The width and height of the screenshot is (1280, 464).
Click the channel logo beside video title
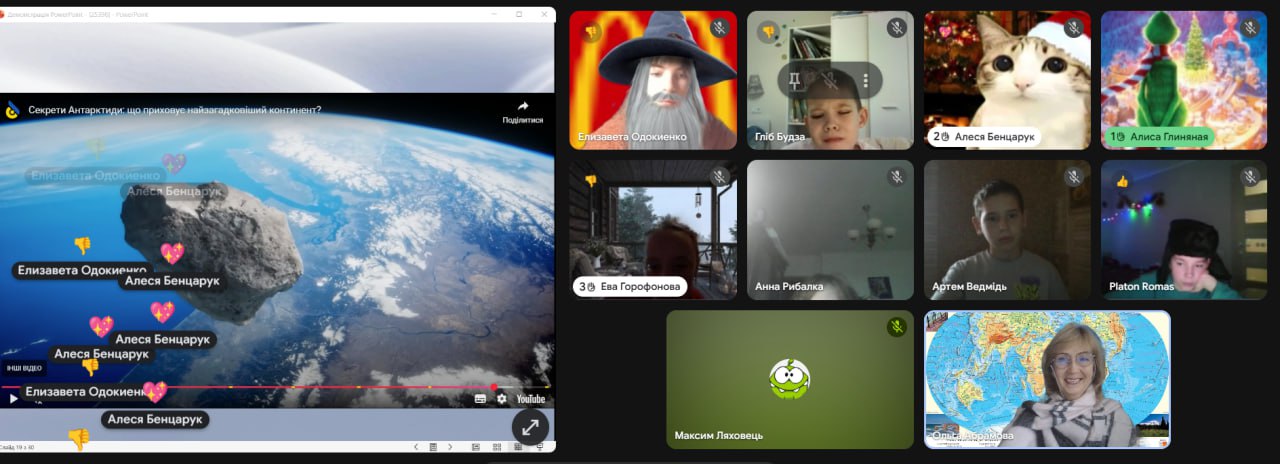[12, 110]
